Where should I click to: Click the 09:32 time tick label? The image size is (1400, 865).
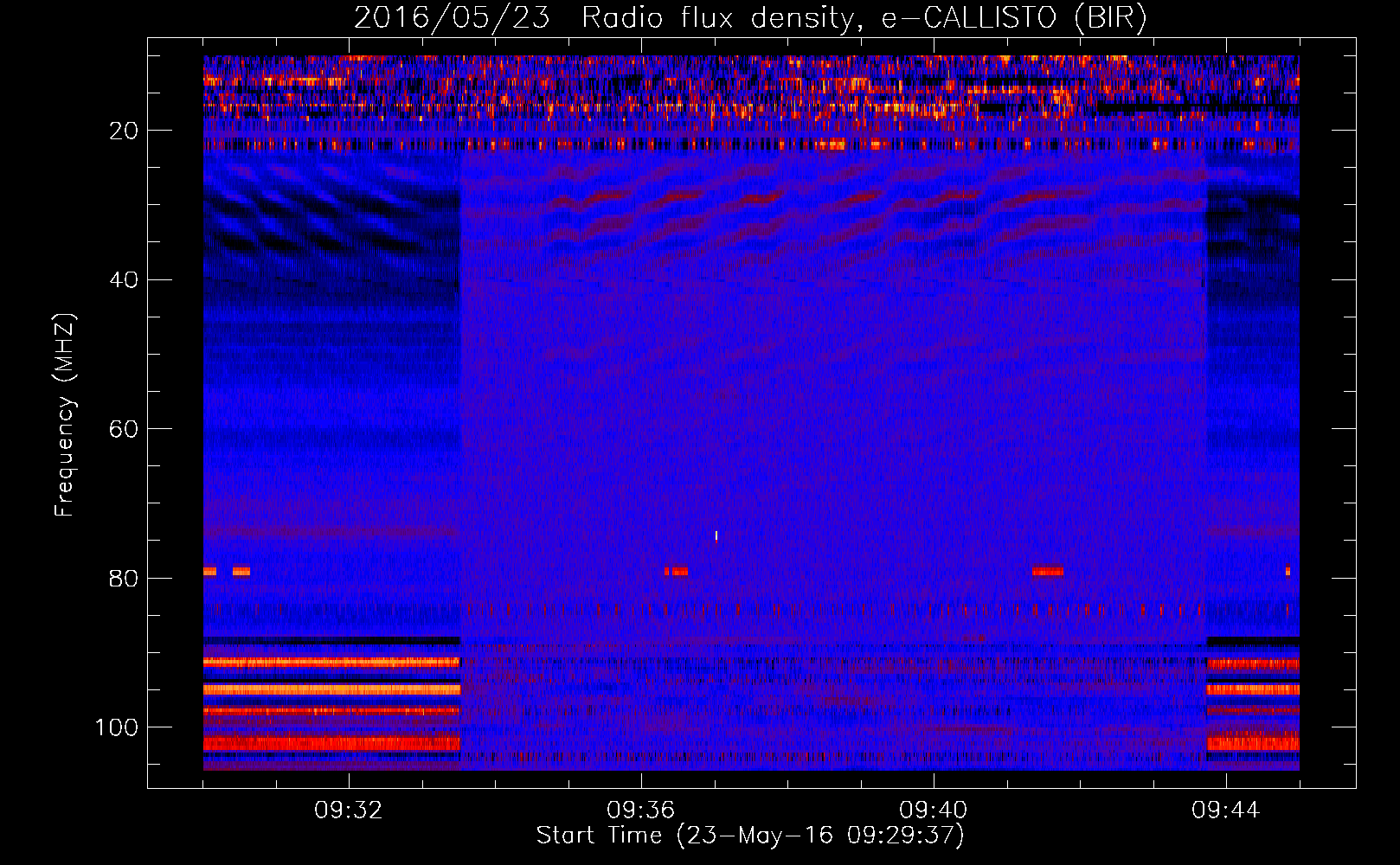pos(349,811)
